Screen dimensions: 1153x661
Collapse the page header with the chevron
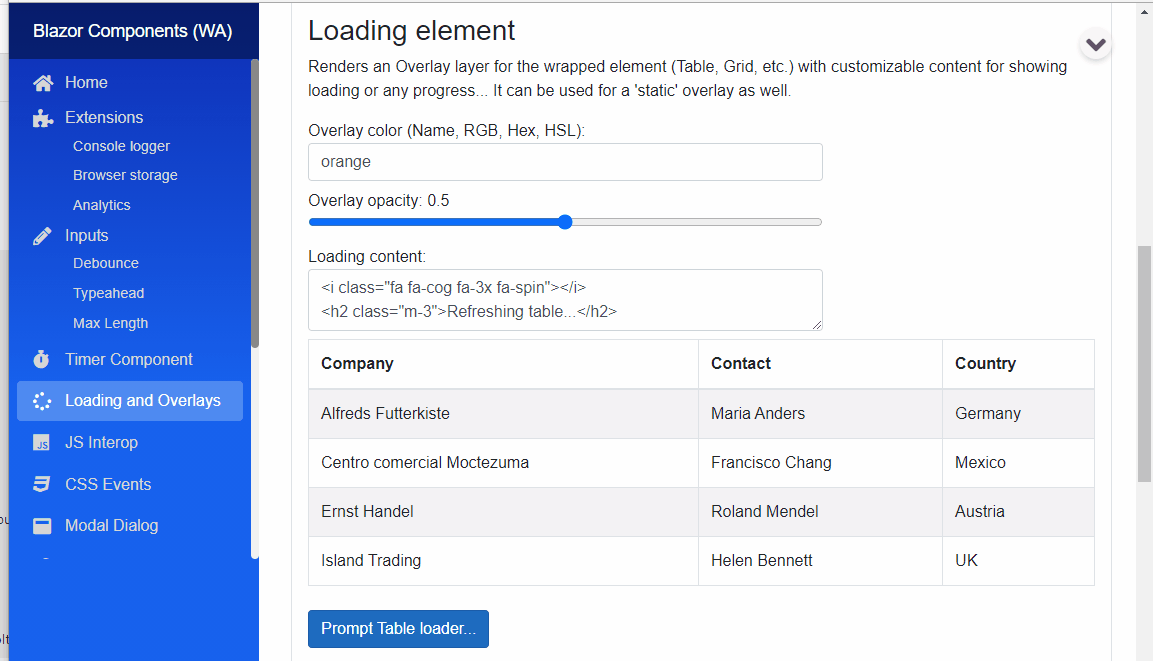click(1096, 43)
